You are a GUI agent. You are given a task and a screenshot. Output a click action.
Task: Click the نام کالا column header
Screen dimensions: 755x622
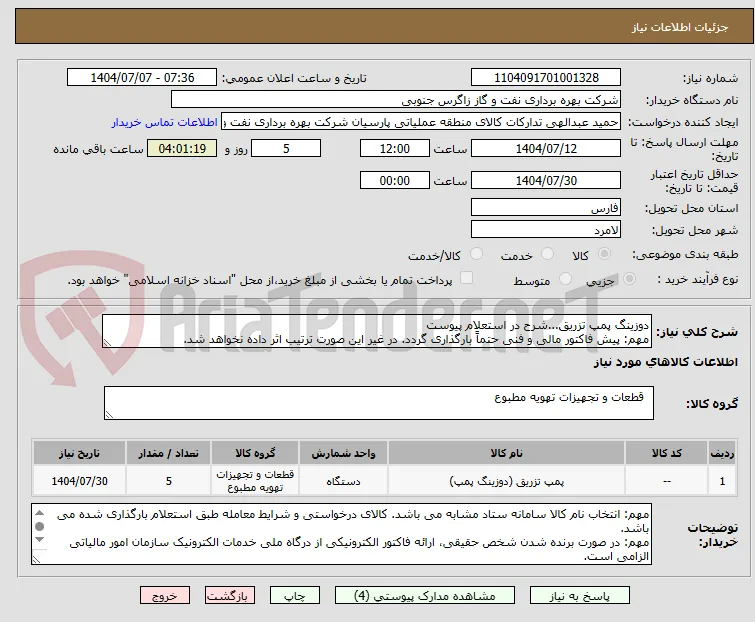pyautogui.click(x=507, y=453)
